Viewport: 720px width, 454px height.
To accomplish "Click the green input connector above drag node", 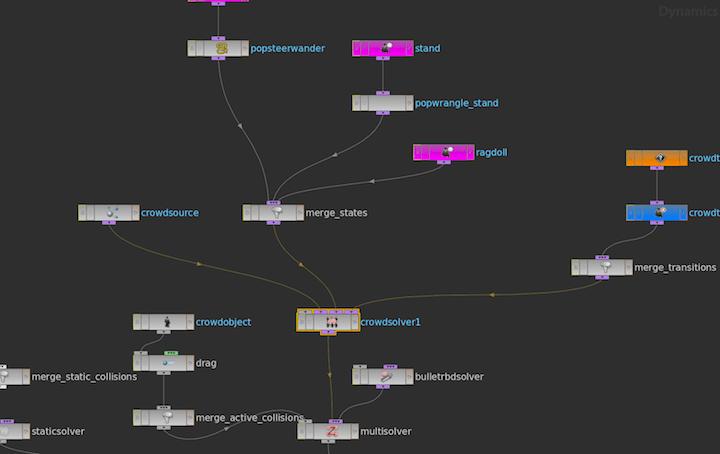I will click(x=170, y=353).
